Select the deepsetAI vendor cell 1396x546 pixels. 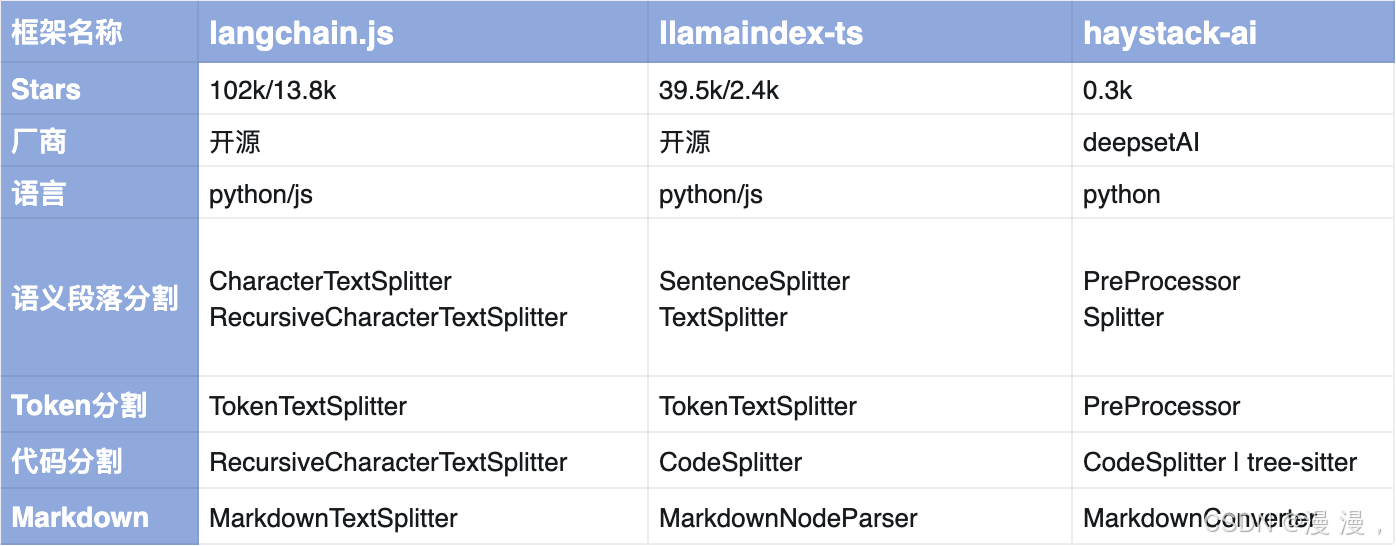1141,142
